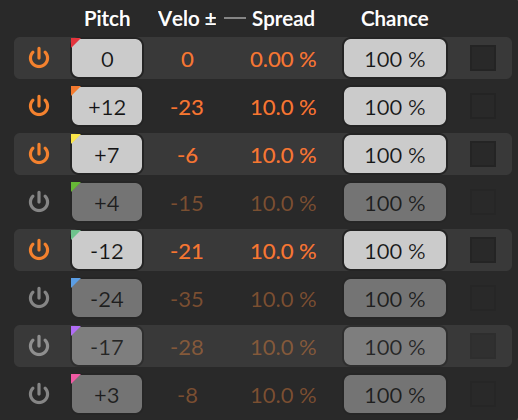Enable the -17 pitch row power icon
518x420 pixels.
tap(39, 346)
